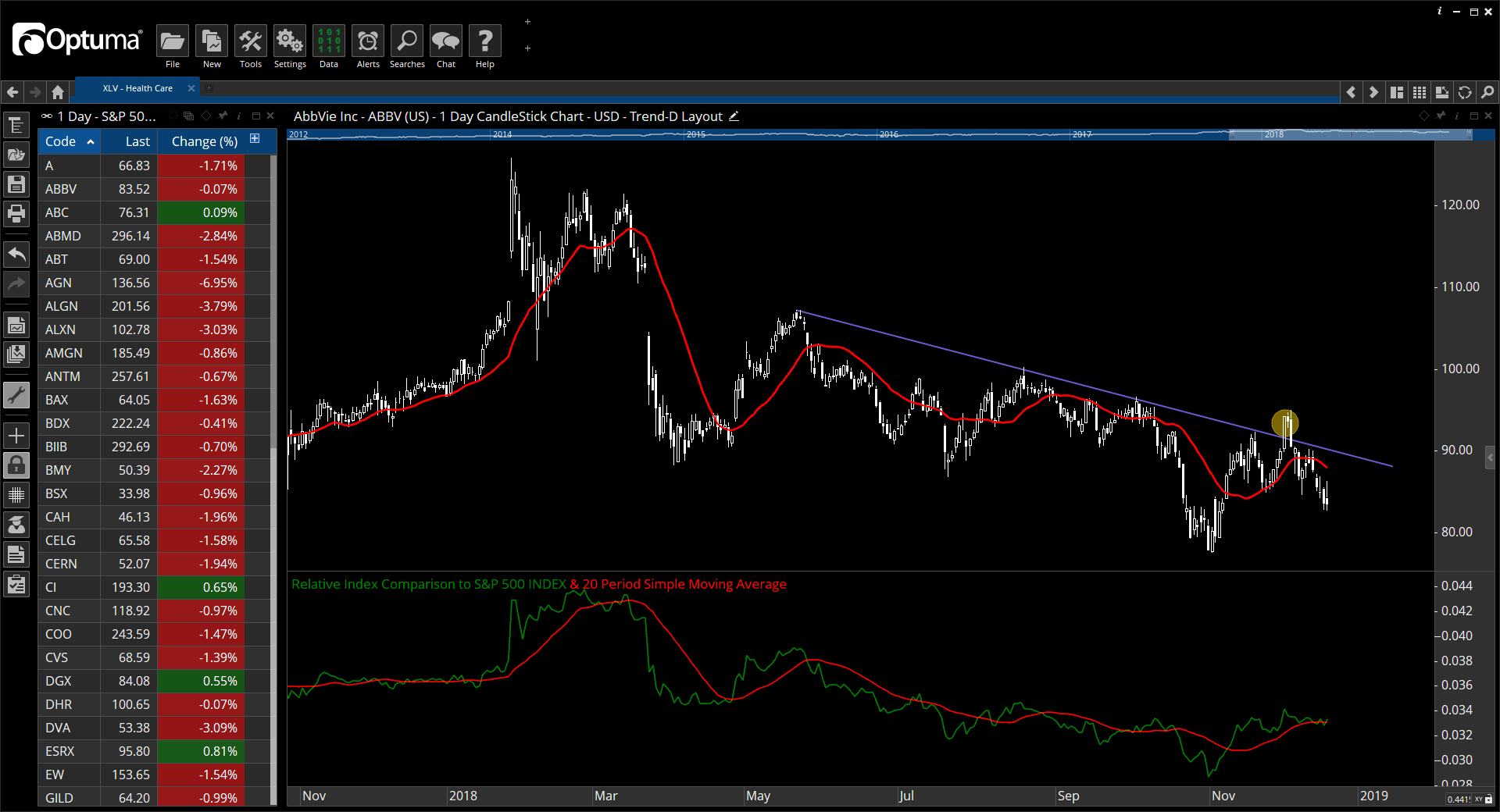Open the structure panel icon in sidebar
This screenshot has width=1500, height=812.
click(16, 125)
